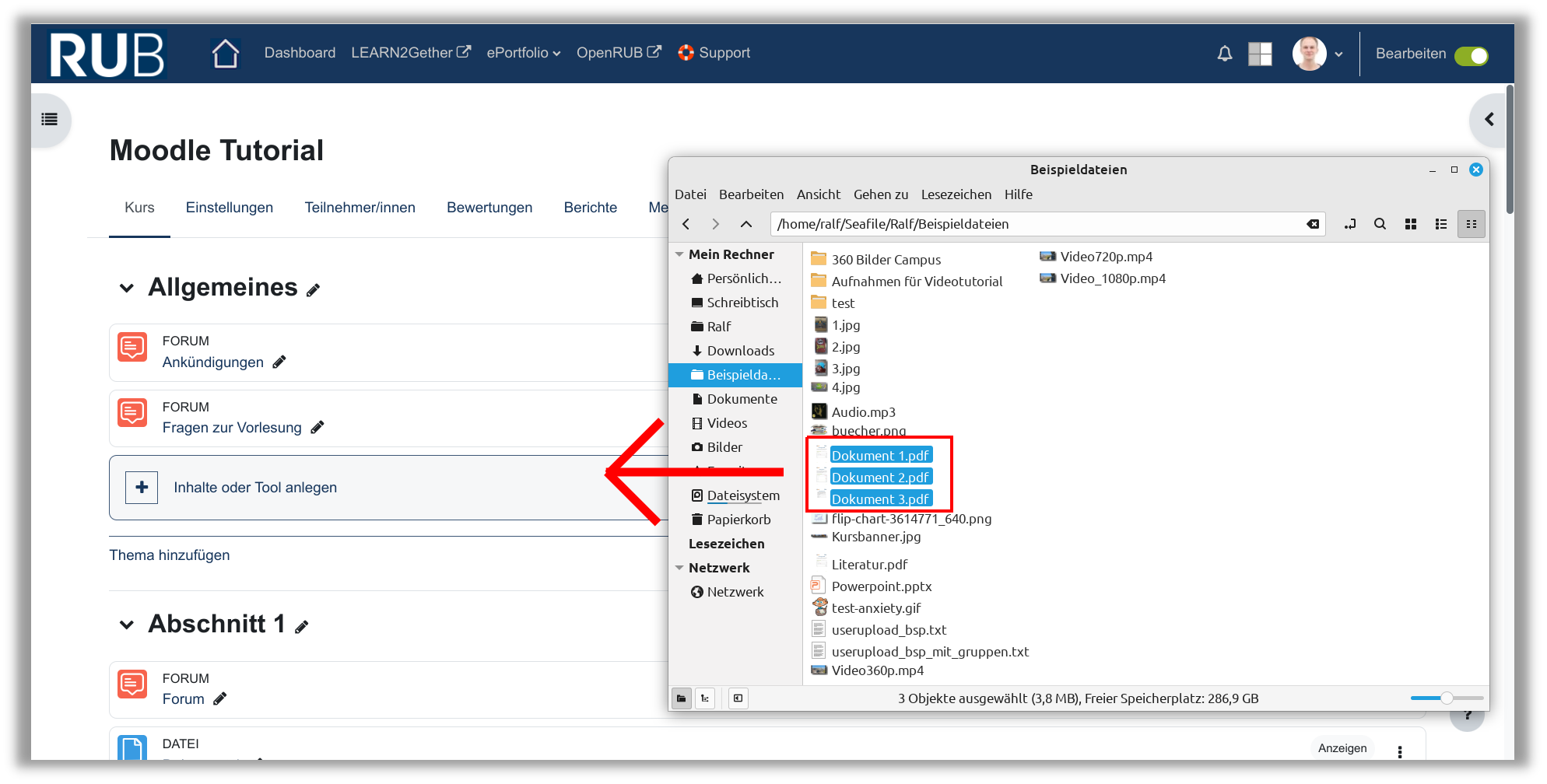Switch file manager to icon view
The width and height of the screenshot is (1547, 784).
click(1410, 224)
